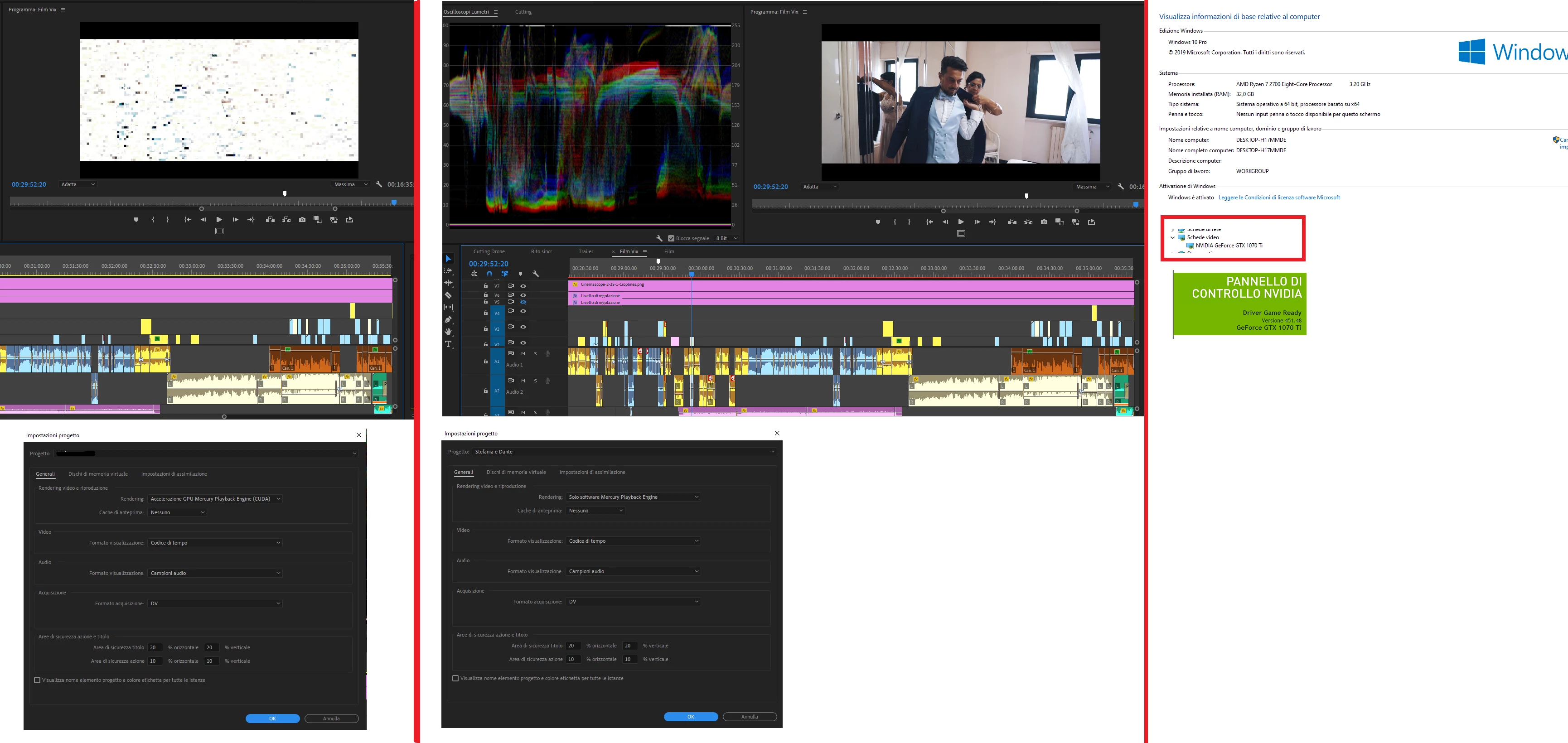This screenshot has height=743, width=1568.
Task: Open the timeline display settings wrench
Action: click(x=536, y=274)
